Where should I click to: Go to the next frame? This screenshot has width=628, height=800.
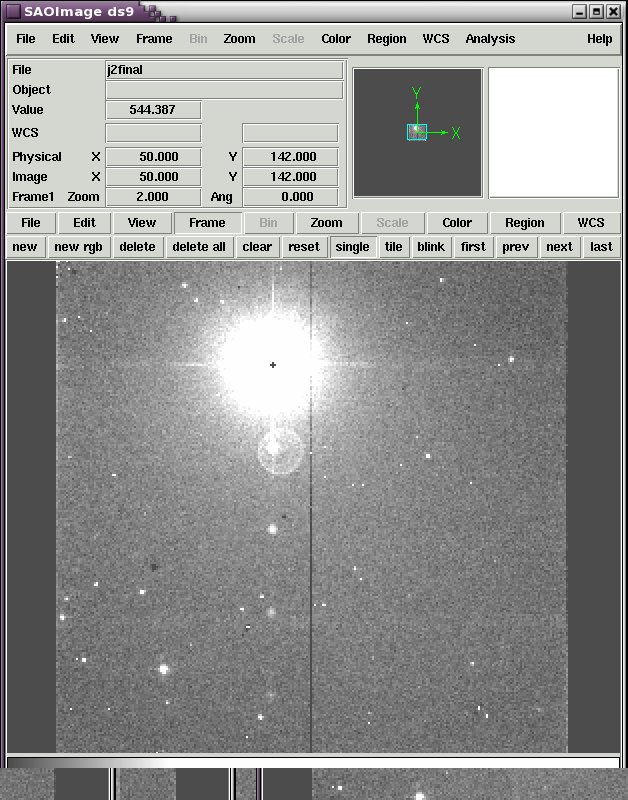pos(559,247)
